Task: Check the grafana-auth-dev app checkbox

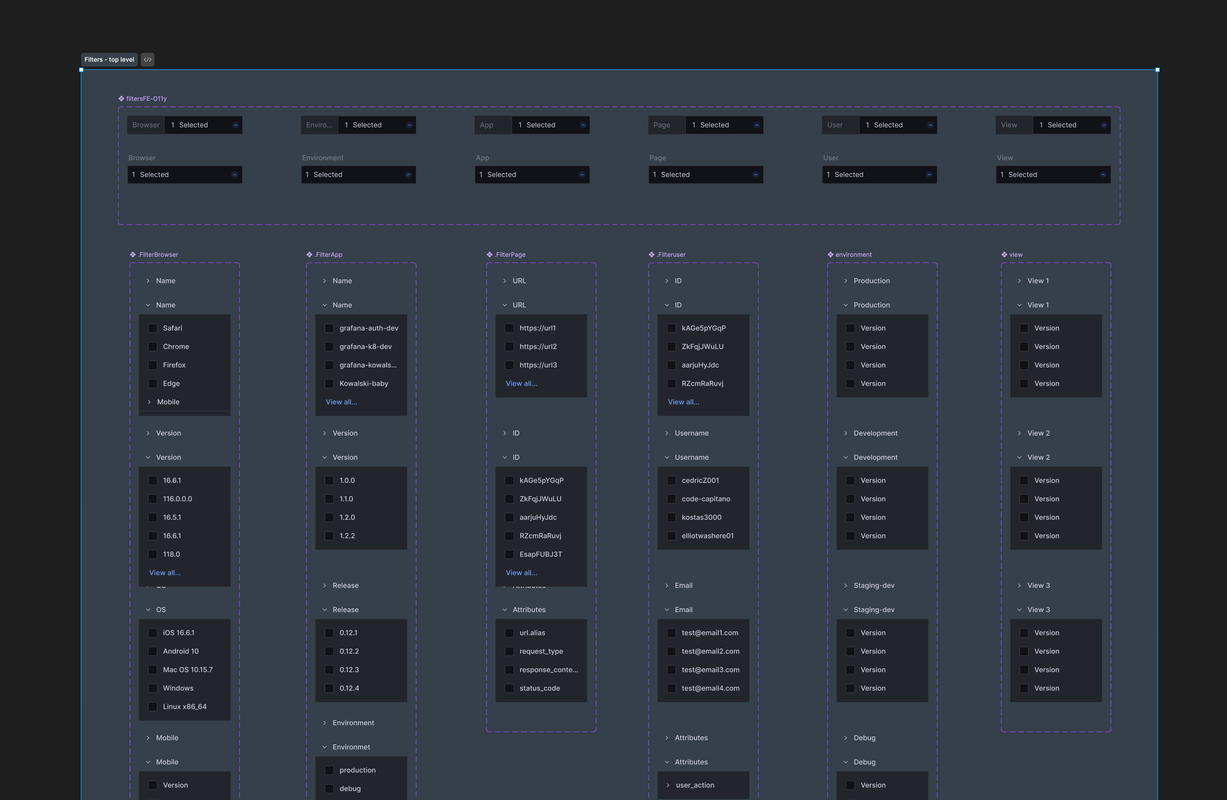Action: pos(329,328)
